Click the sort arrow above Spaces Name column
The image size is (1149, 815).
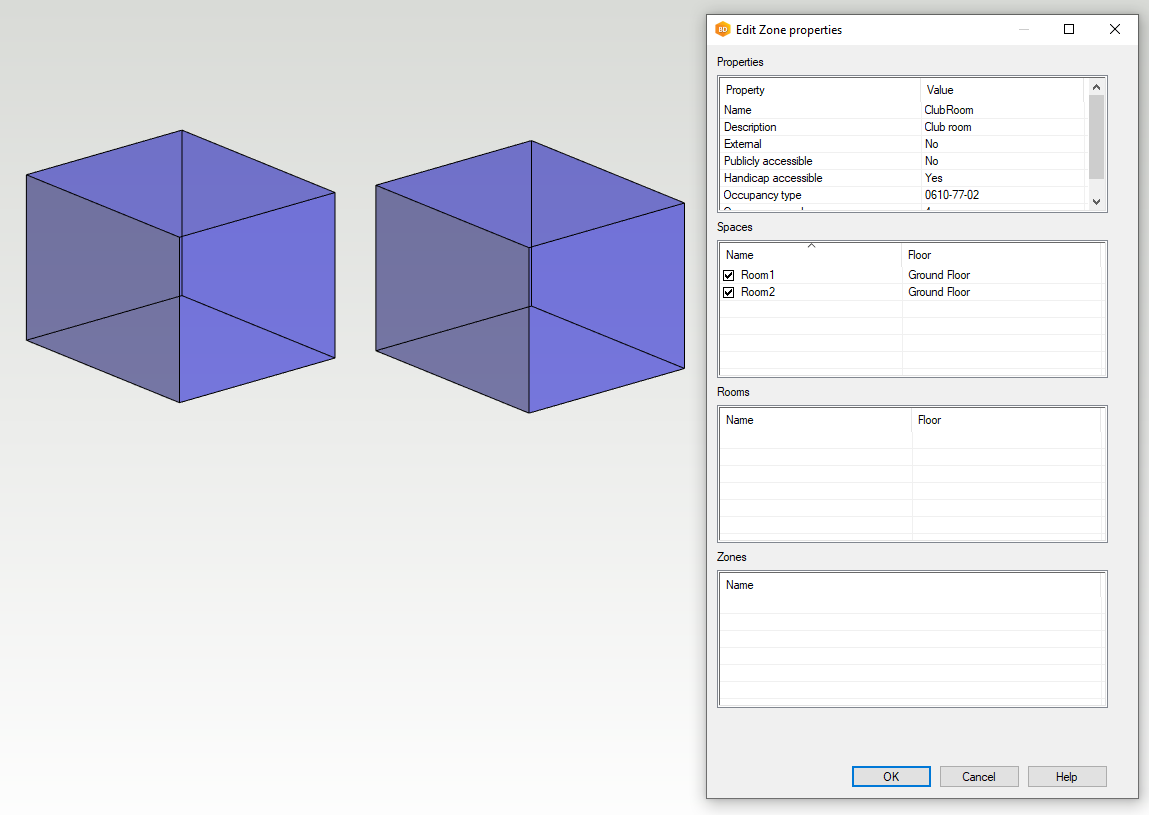[x=811, y=245]
